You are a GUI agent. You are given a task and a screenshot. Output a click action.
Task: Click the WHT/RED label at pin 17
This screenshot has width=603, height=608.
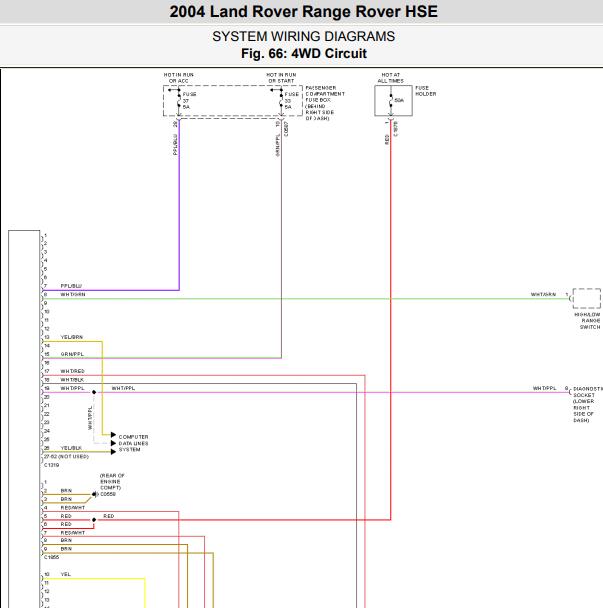coord(72,371)
